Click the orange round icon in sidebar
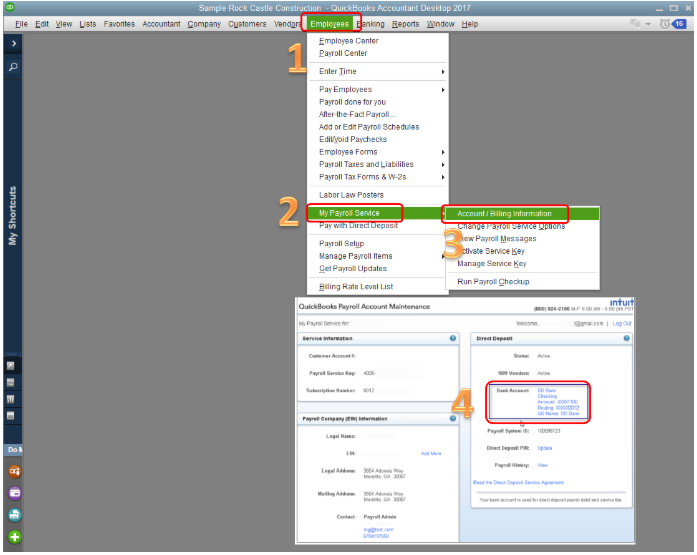The image size is (697, 555). pyautogui.click(x=14, y=471)
